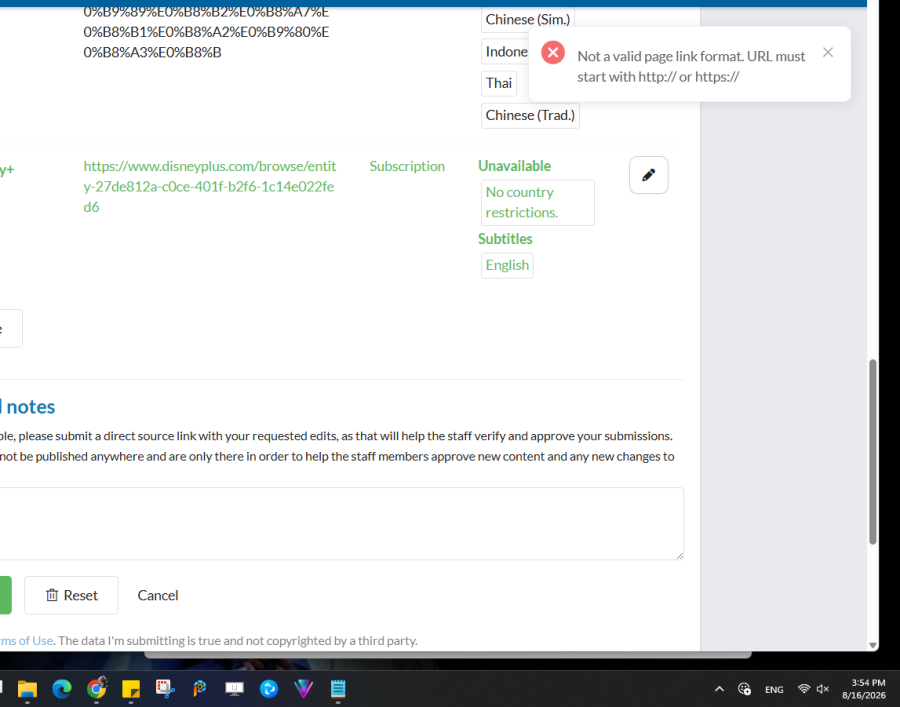Screen dimensions: 900x707
Task: Open the monitor icon app in taskbar
Action: point(234,688)
